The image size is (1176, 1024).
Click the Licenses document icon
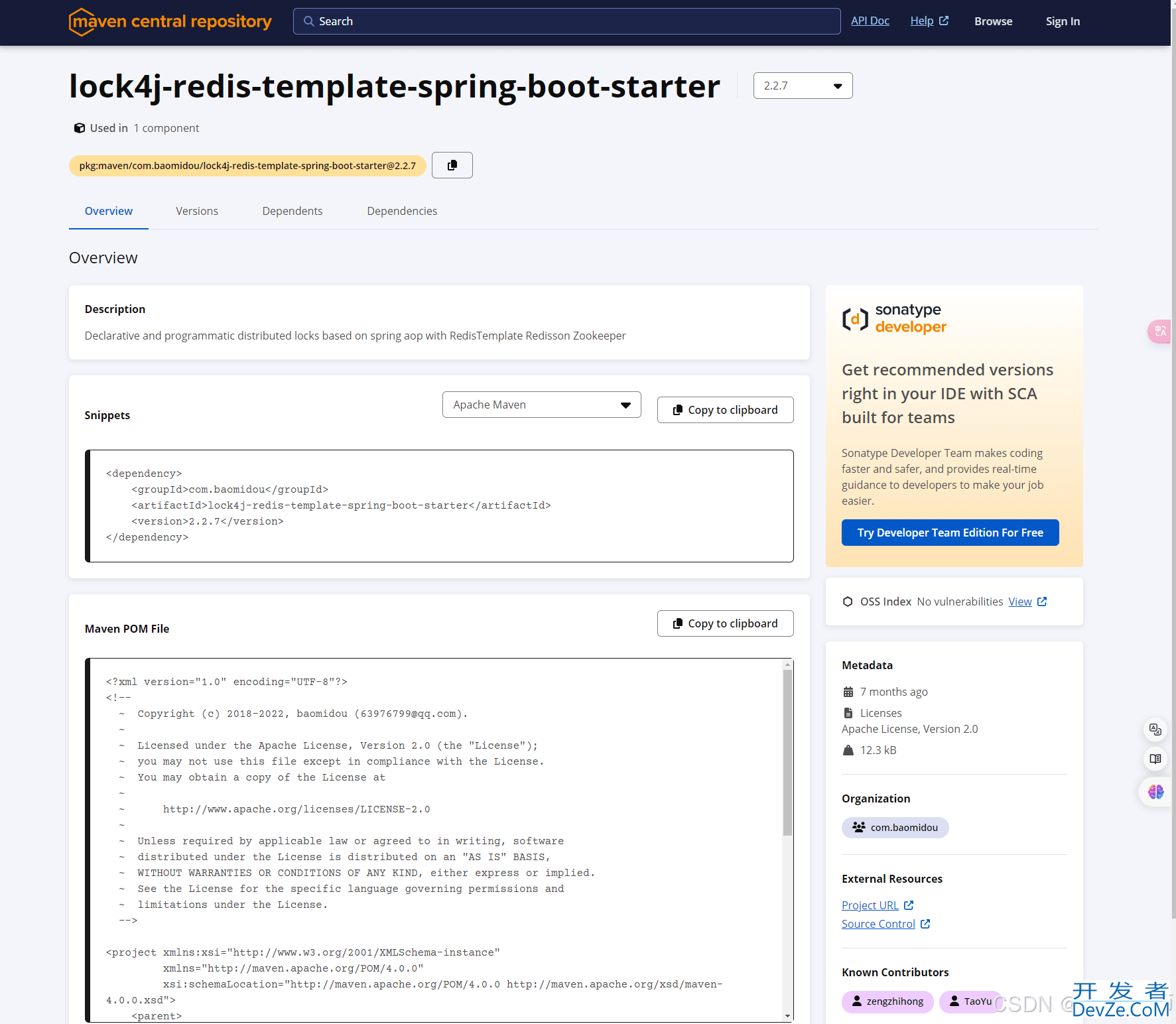[848, 713]
